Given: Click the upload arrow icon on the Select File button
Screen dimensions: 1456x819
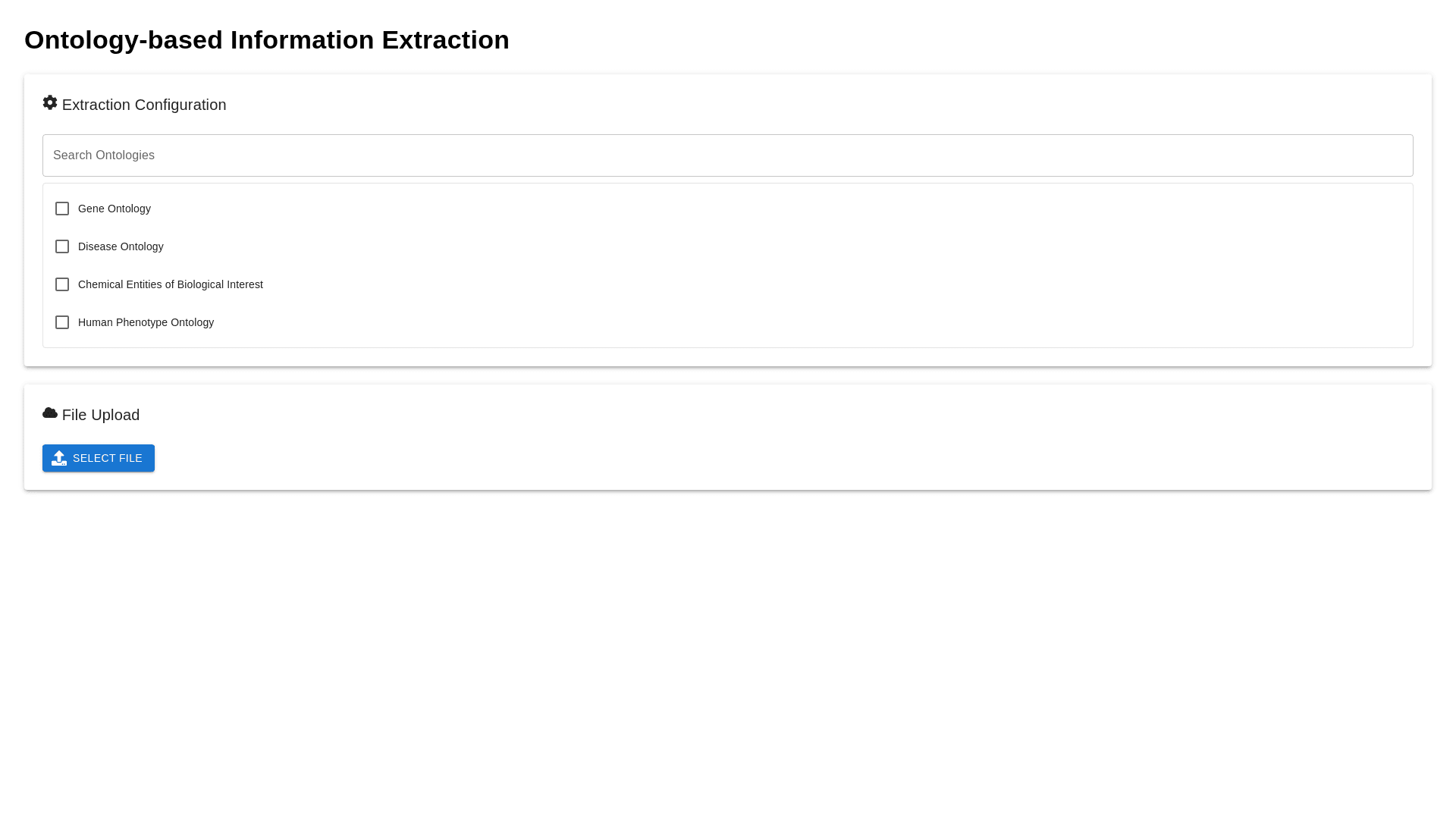Looking at the screenshot, I should pos(59,458).
